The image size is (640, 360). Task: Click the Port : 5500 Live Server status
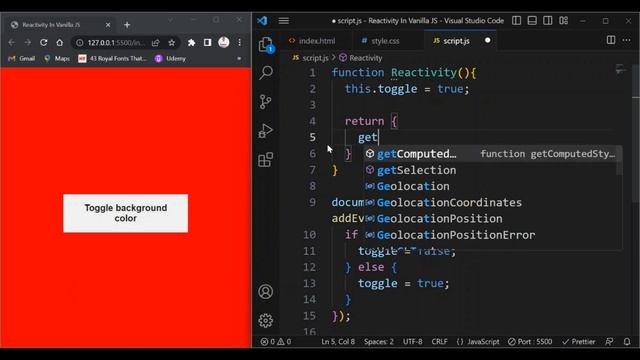530,342
